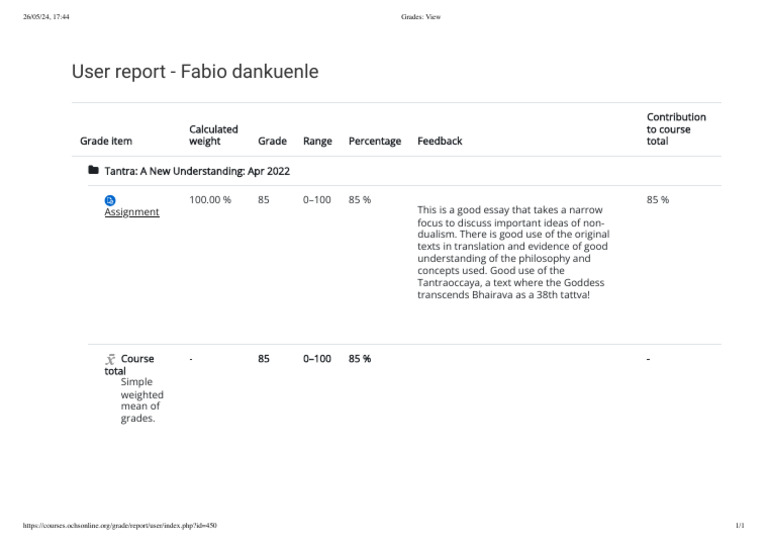Click the 'Range' column header
This screenshot has width=768, height=543.
point(317,141)
